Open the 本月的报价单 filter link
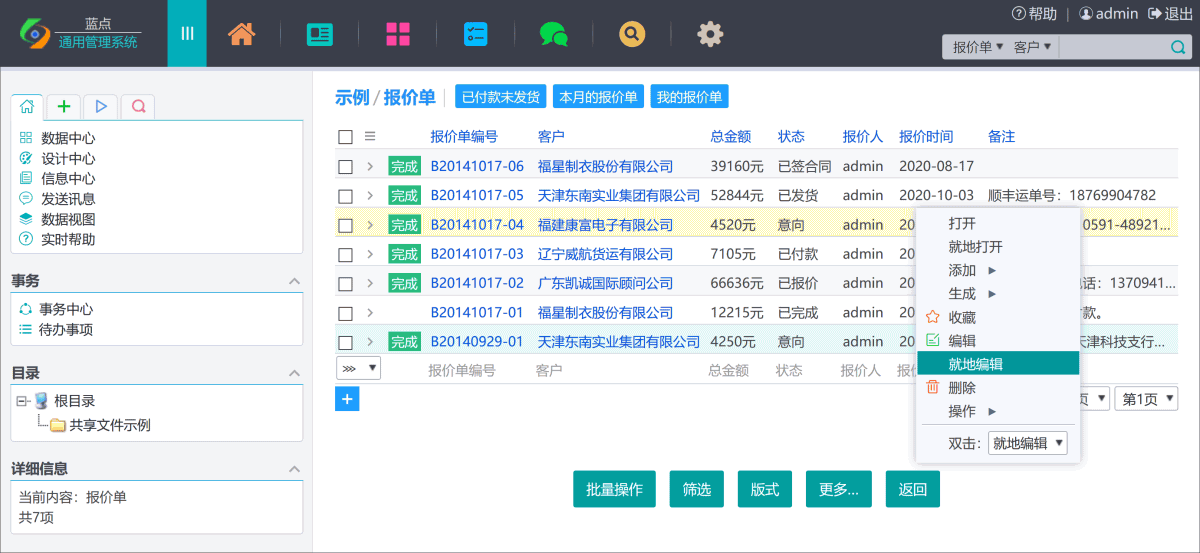This screenshot has height=553, width=1200. point(598,97)
